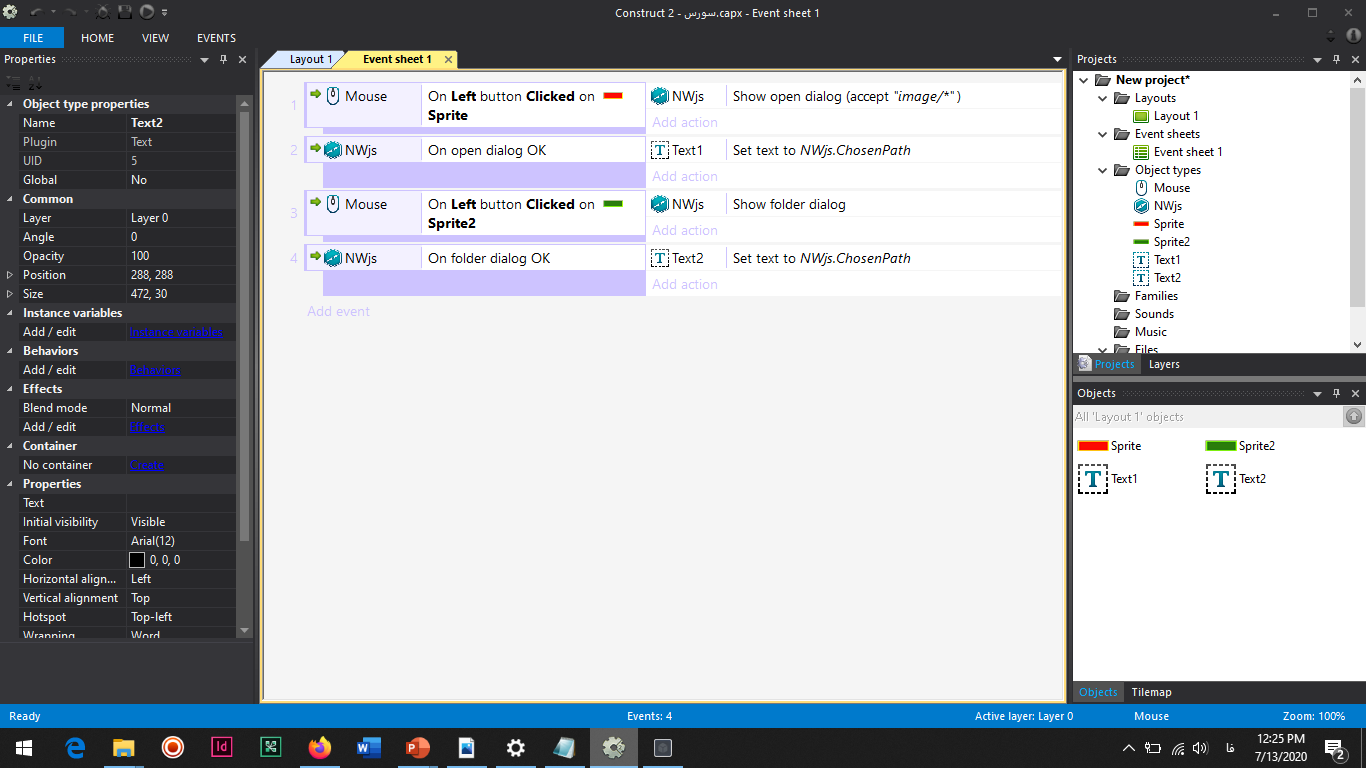1366x768 pixels.
Task: Switch to the Layout 1 tab
Action: pos(311,59)
